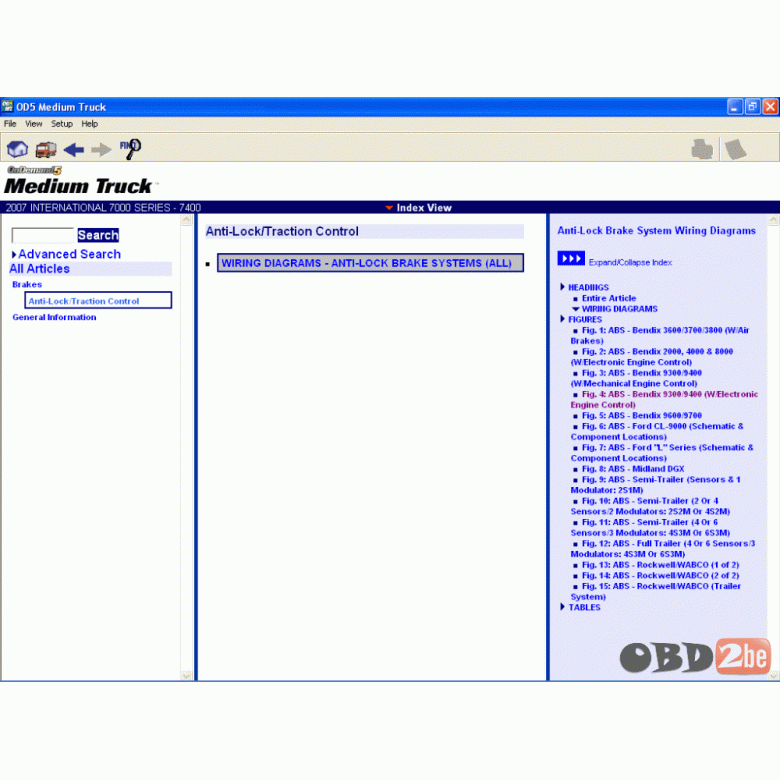Open Fig. 10: ABS - Semi-Trailer 2S2M Or 4S2M

tap(650, 506)
